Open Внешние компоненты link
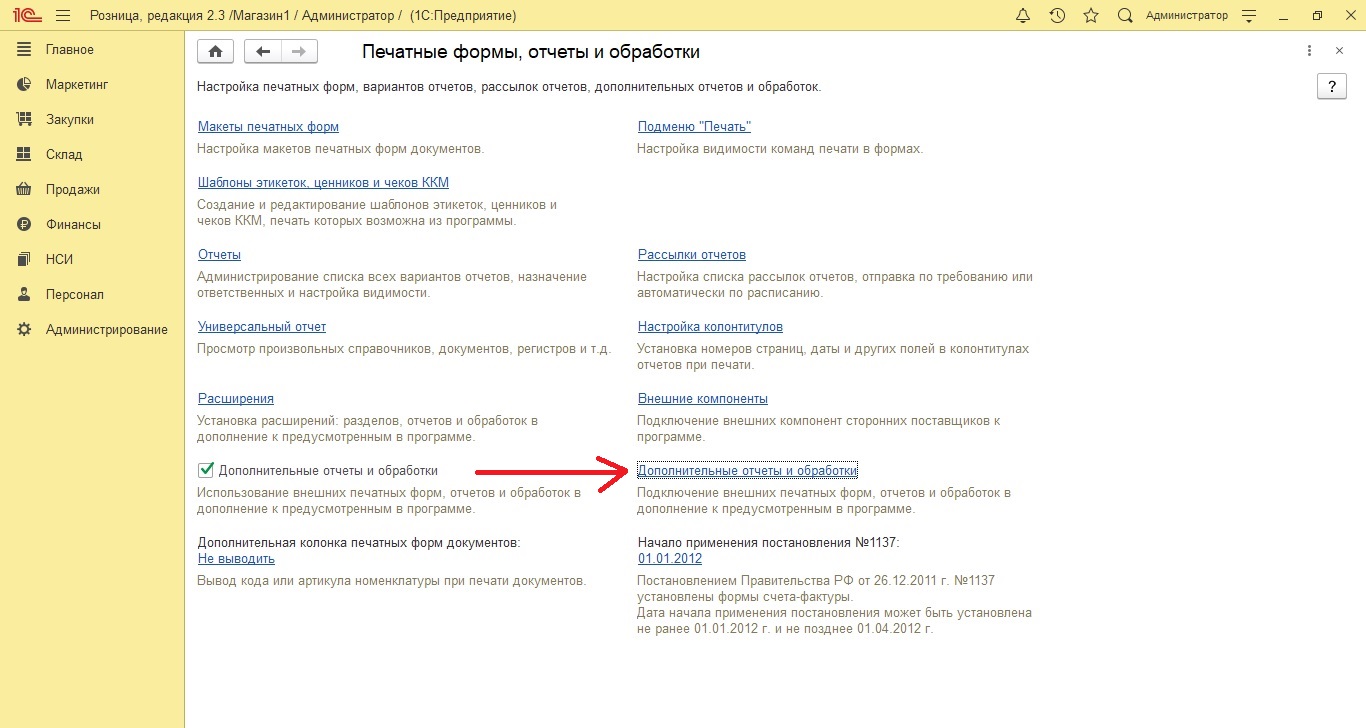Screen dimensions: 1366x728 [703, 399]
